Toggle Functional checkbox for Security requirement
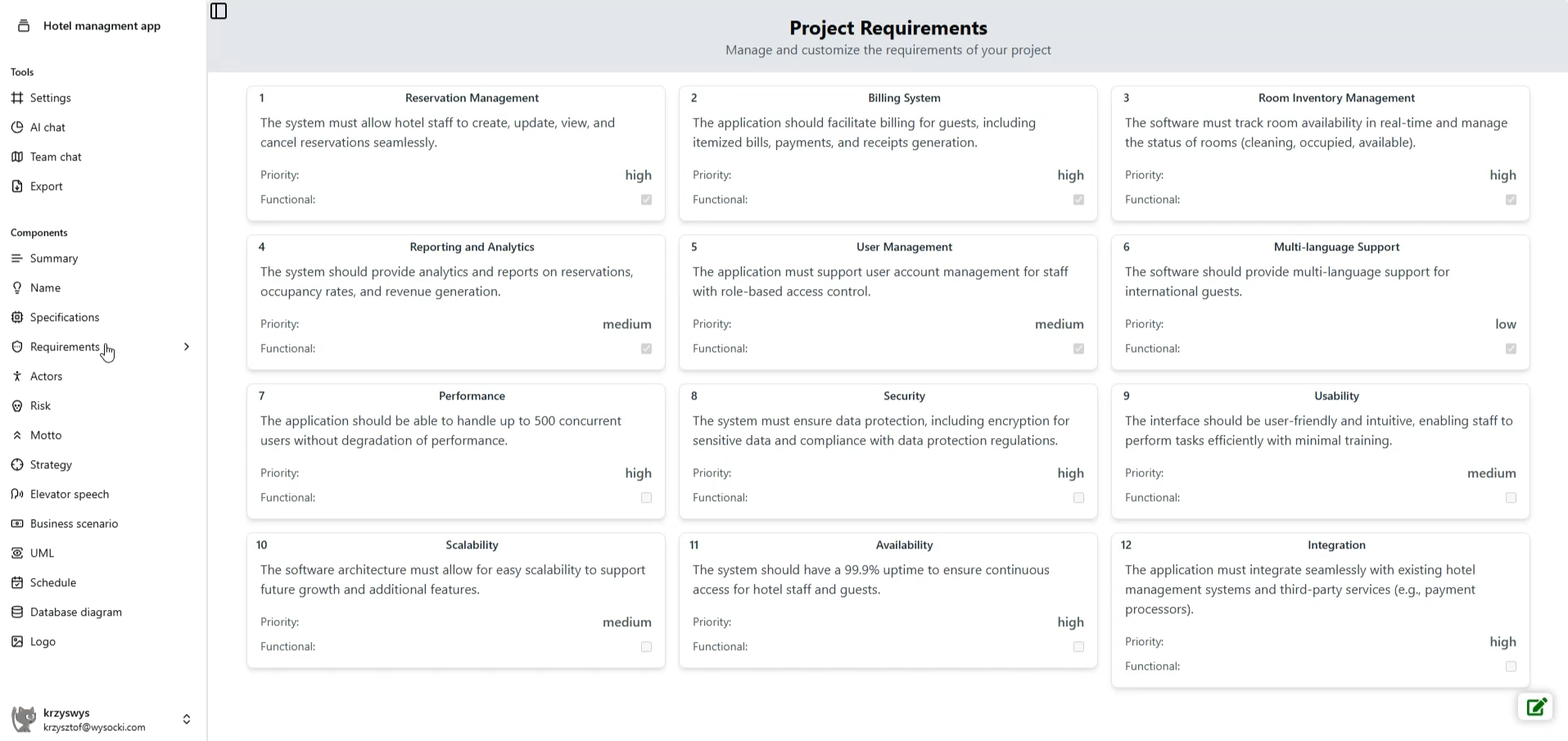 1078,498
